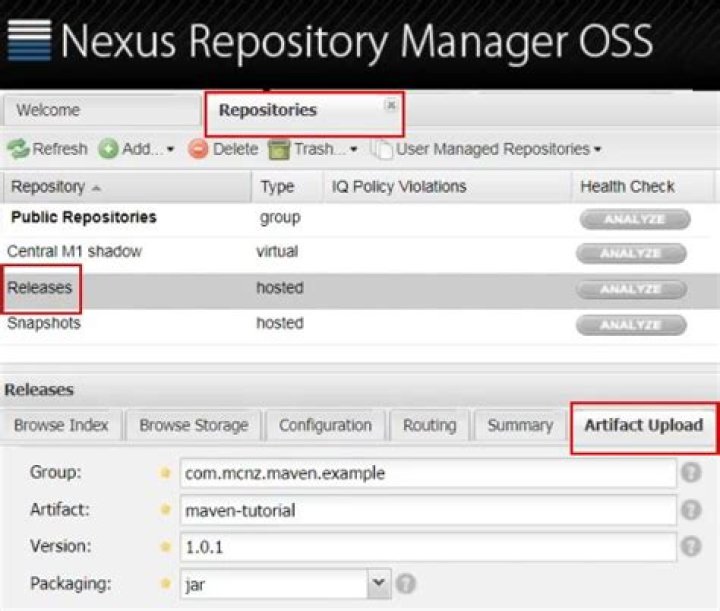Select the Snapshots repository row
The height and width of the screenshot is (611, 720).
[45, 324]
